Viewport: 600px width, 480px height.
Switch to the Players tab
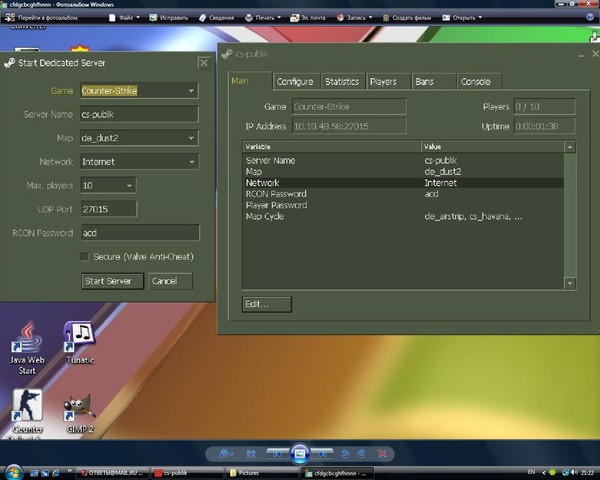point(388,82)
